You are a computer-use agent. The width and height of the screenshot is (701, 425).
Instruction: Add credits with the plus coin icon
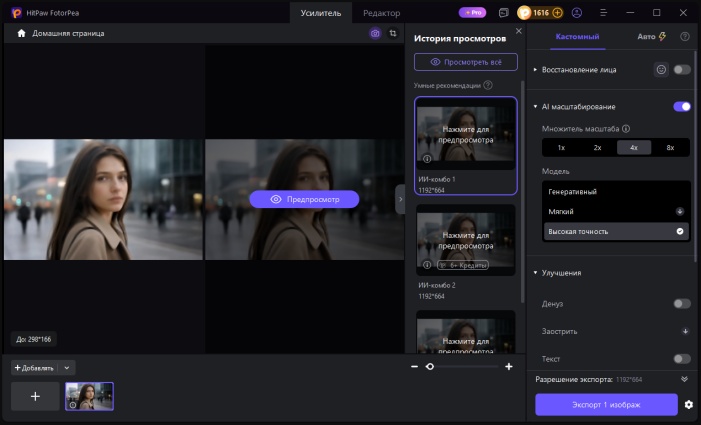pyautogui.click(x=557, y=13)
